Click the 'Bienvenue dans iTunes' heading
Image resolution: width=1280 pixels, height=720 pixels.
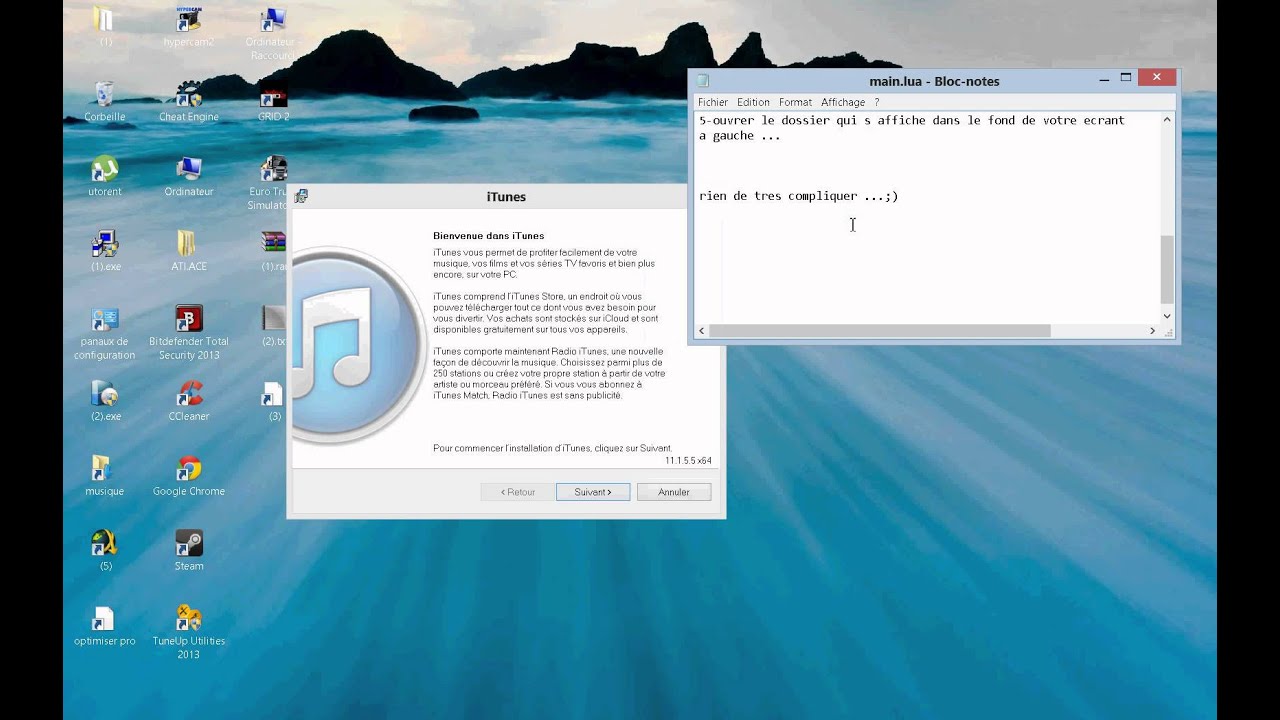pos(489,236)
